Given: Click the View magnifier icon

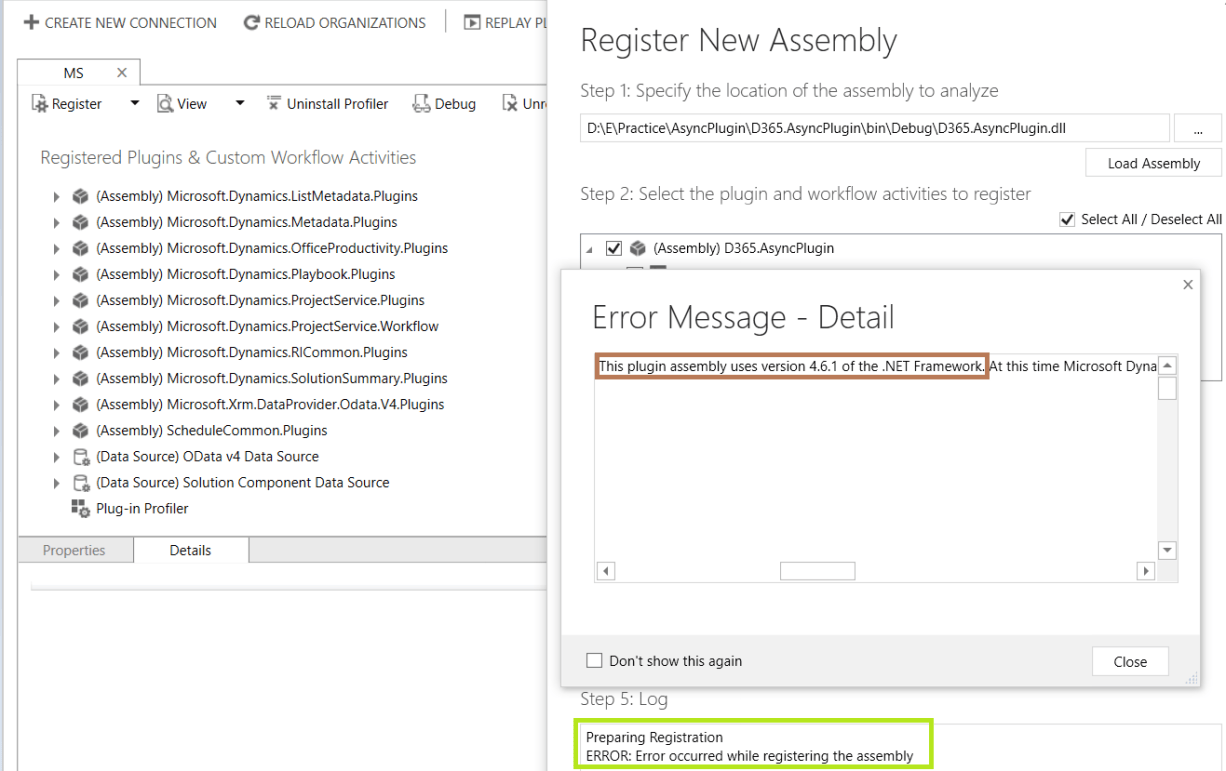Looking at the screenshot, I should click(165, 104).
